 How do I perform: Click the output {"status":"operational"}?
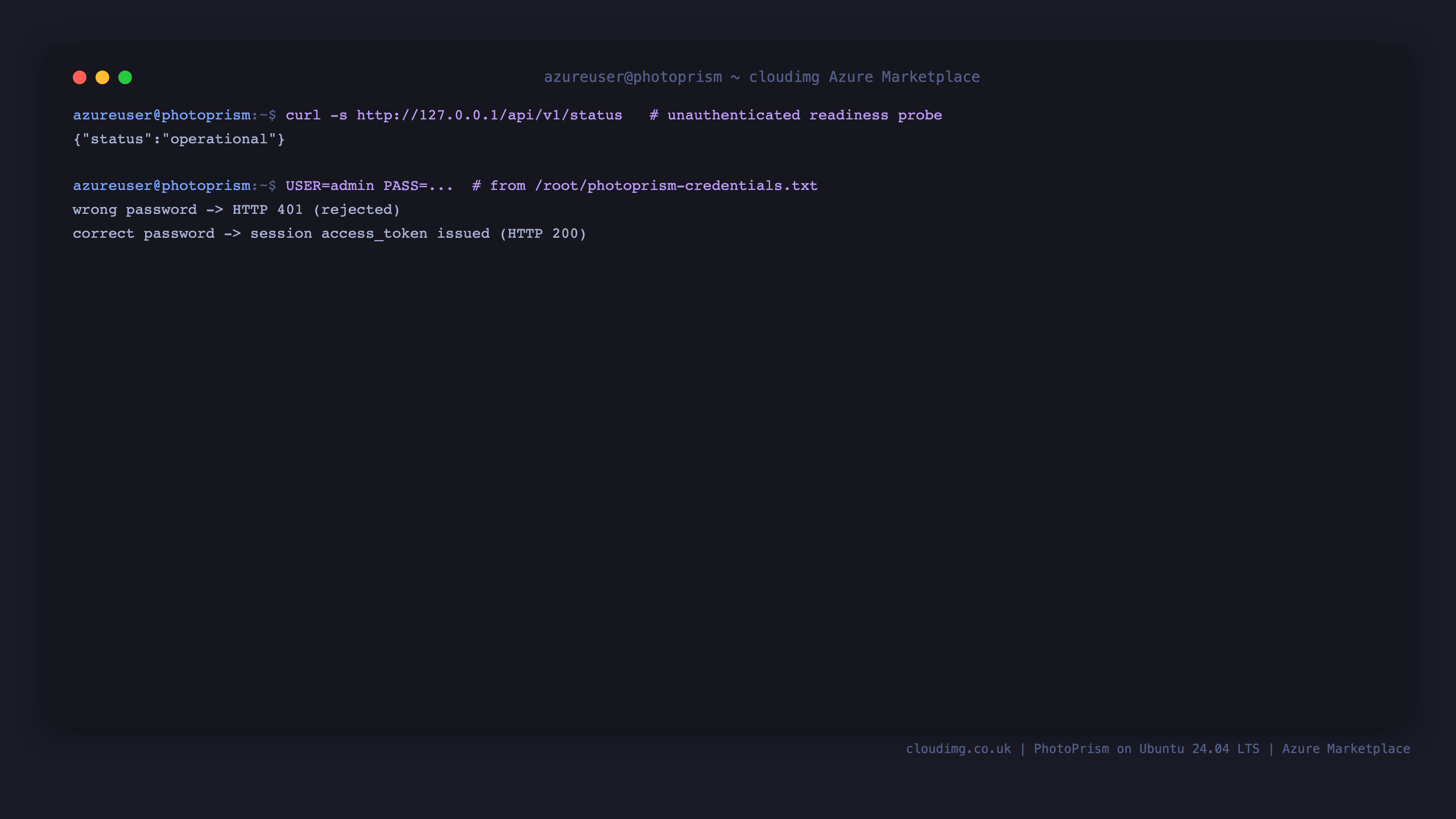pyautogui.click(x=179, y=139)
